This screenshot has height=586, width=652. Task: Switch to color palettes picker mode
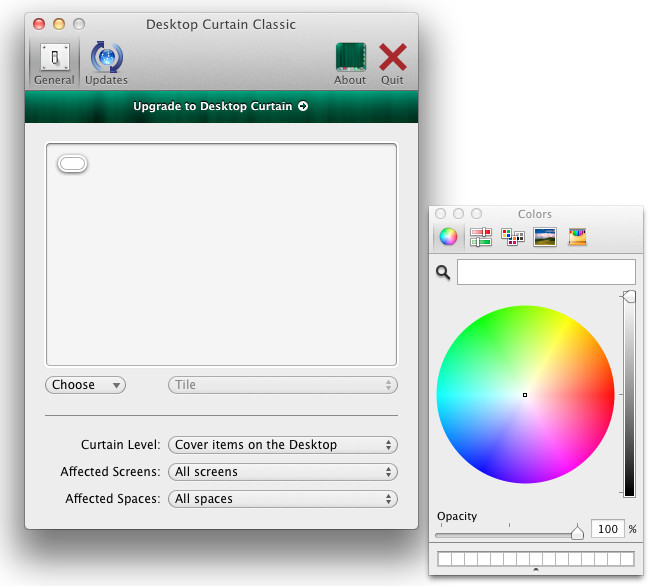coord(512,237)
